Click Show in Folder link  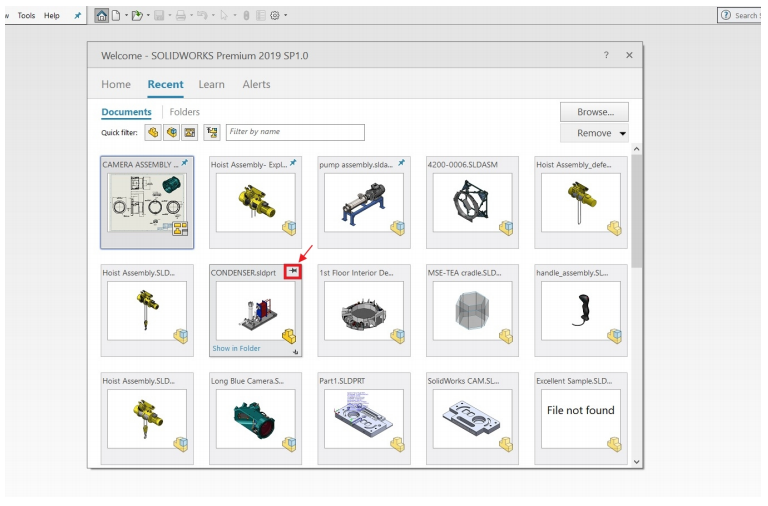pos(236,348)
